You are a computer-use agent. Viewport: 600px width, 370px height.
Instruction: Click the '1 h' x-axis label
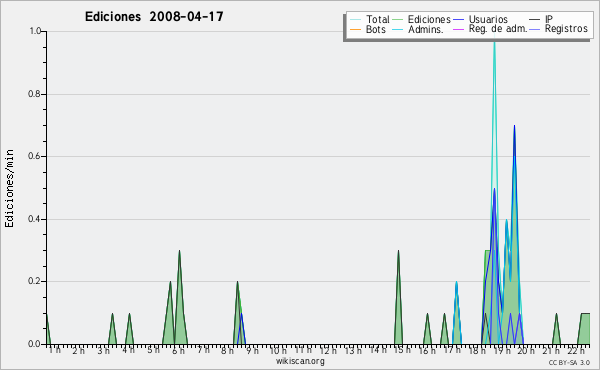pyautogui.click(x=55, y=350)
